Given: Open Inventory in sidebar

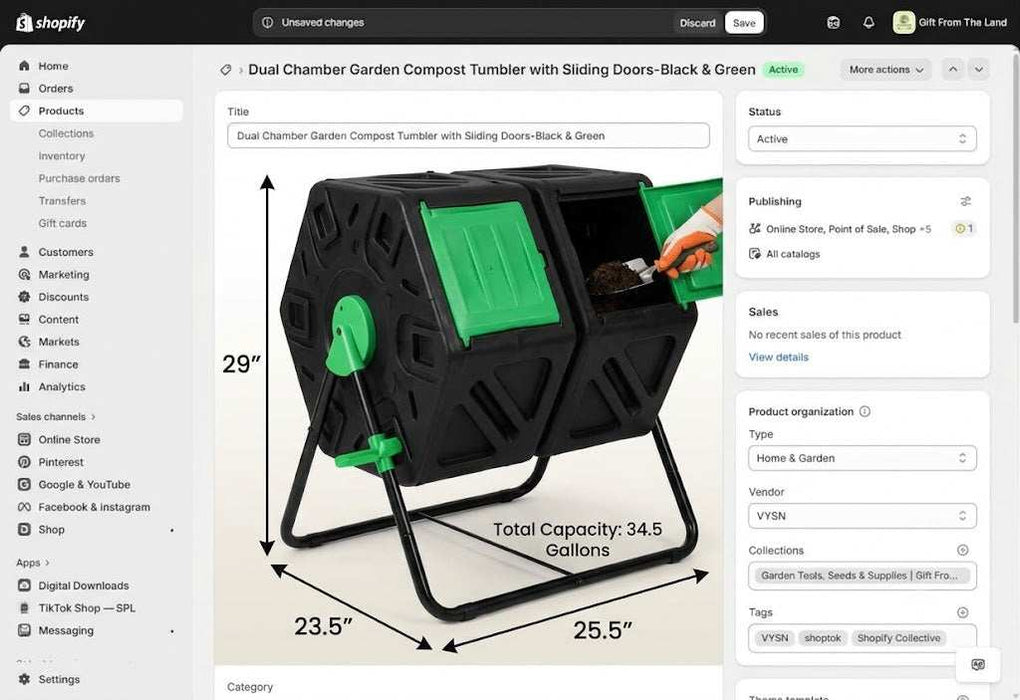Looking at the screenshot, I should coord(61,156).
